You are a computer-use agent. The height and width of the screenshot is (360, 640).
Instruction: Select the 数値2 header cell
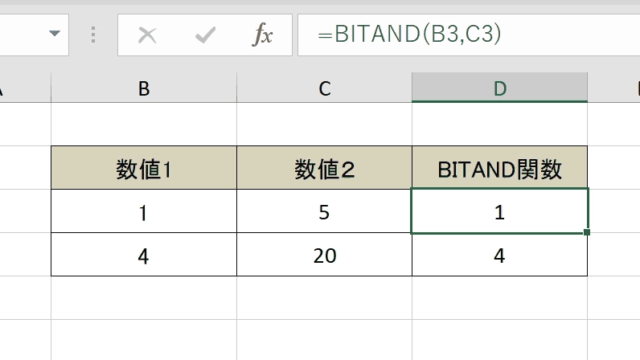(x=324, y=168)
